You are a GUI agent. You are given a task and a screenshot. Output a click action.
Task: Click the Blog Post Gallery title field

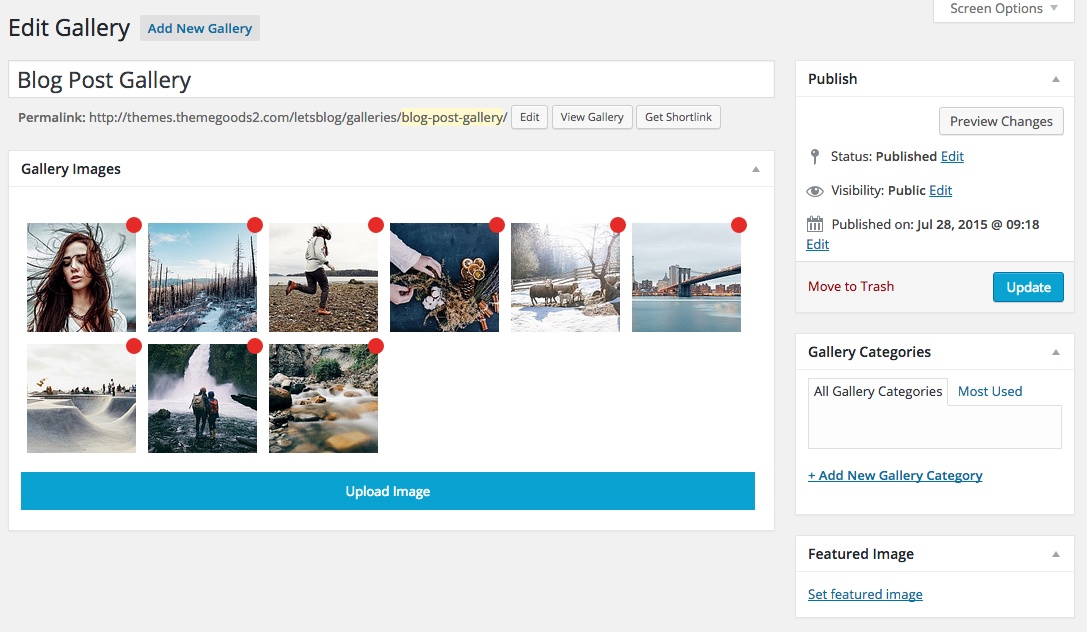391,80
